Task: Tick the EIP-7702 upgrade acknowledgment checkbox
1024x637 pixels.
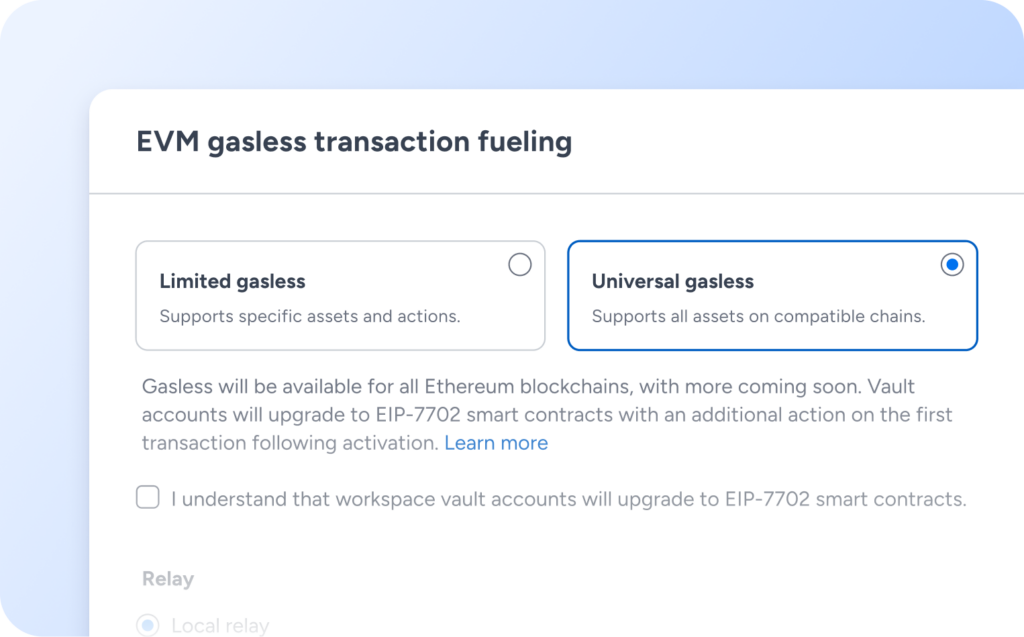Action: pyautogui.click(x=148, y=498)
